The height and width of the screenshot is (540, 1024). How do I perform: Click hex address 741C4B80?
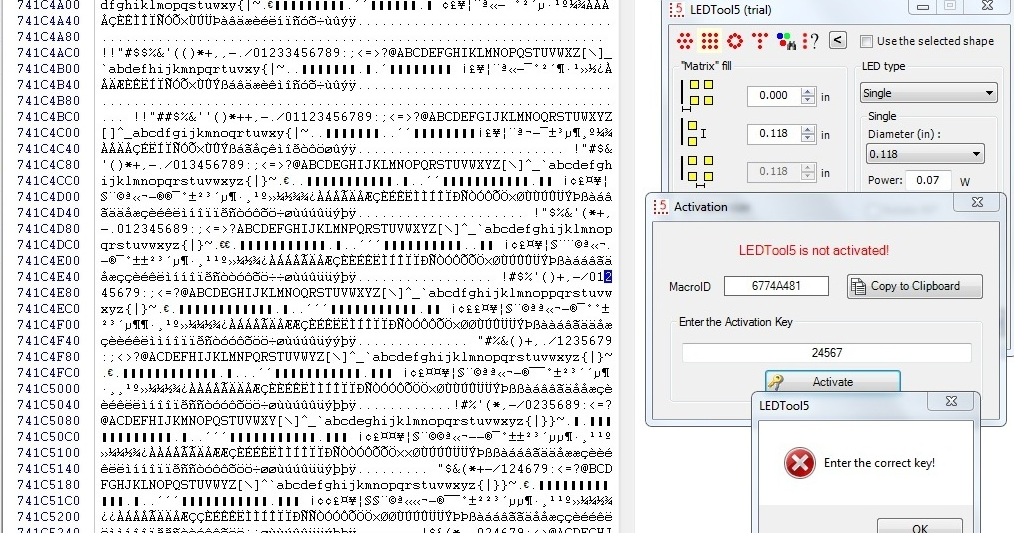tap(49, 101)
